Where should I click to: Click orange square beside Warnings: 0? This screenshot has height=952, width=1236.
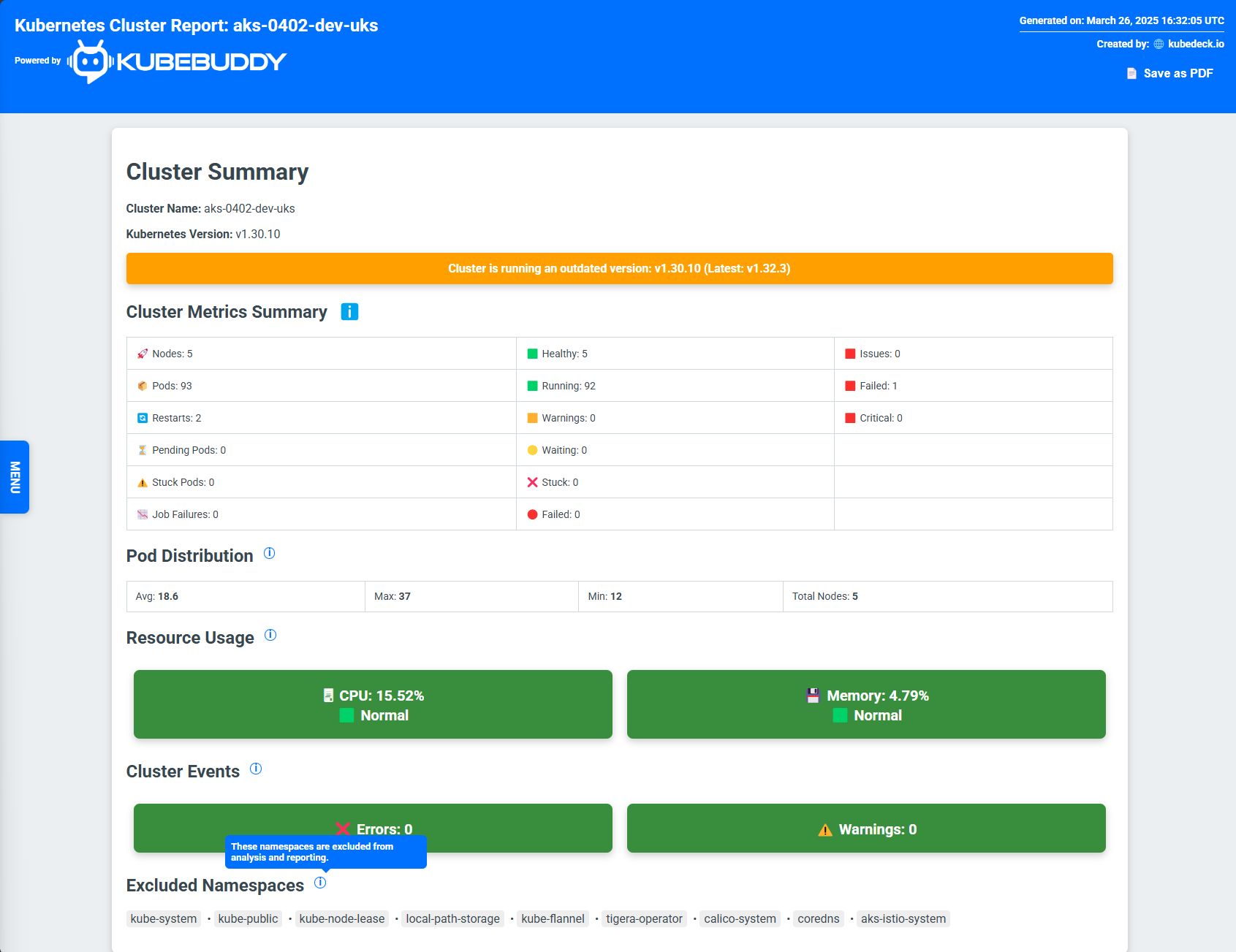coord(532,418)
